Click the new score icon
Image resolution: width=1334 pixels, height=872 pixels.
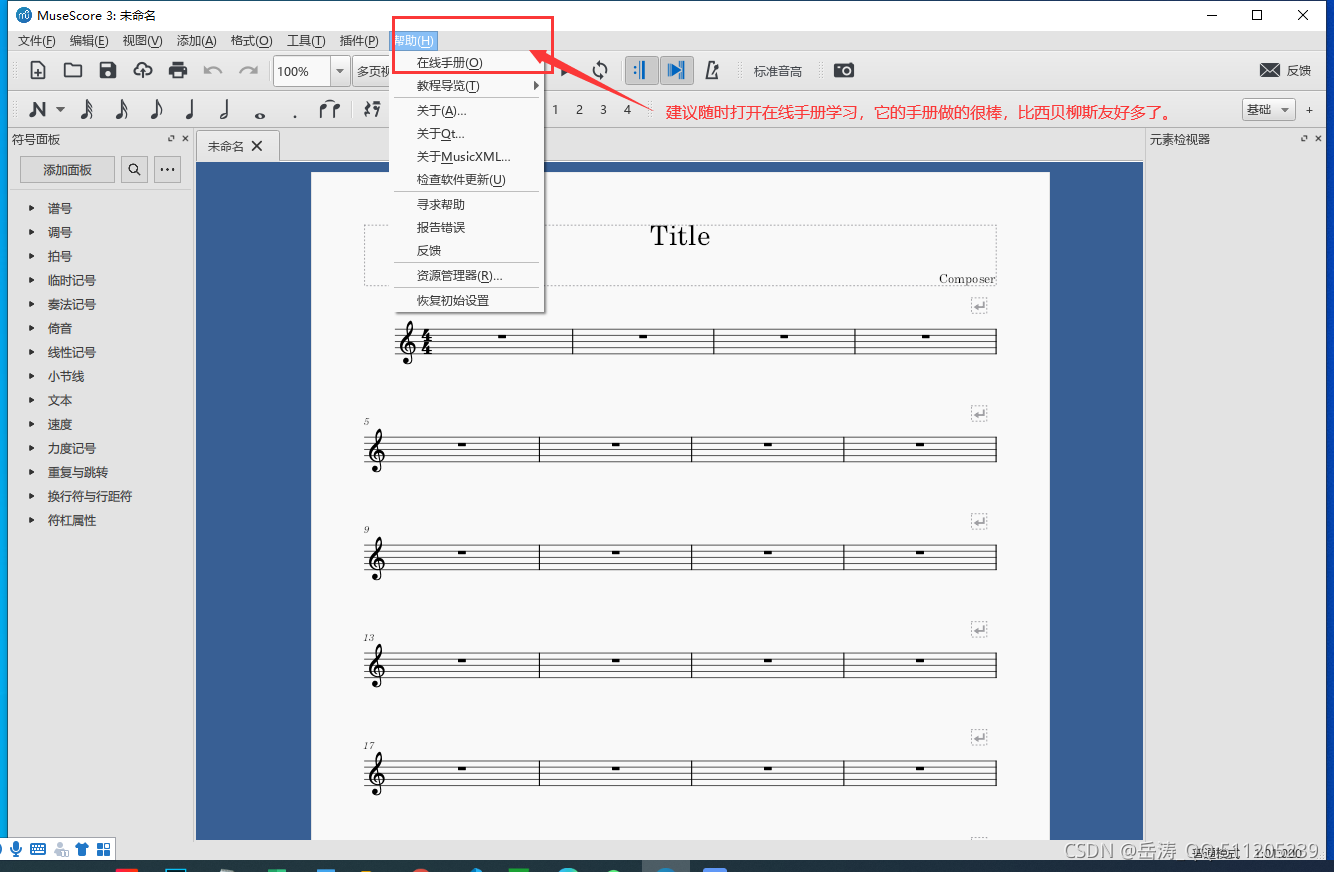click(38, 70)
